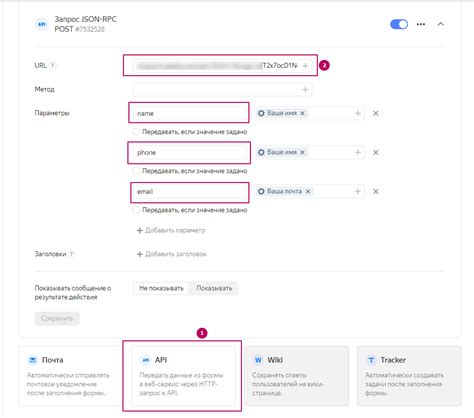Click the plus icon in URL field

tap(305, 66)
